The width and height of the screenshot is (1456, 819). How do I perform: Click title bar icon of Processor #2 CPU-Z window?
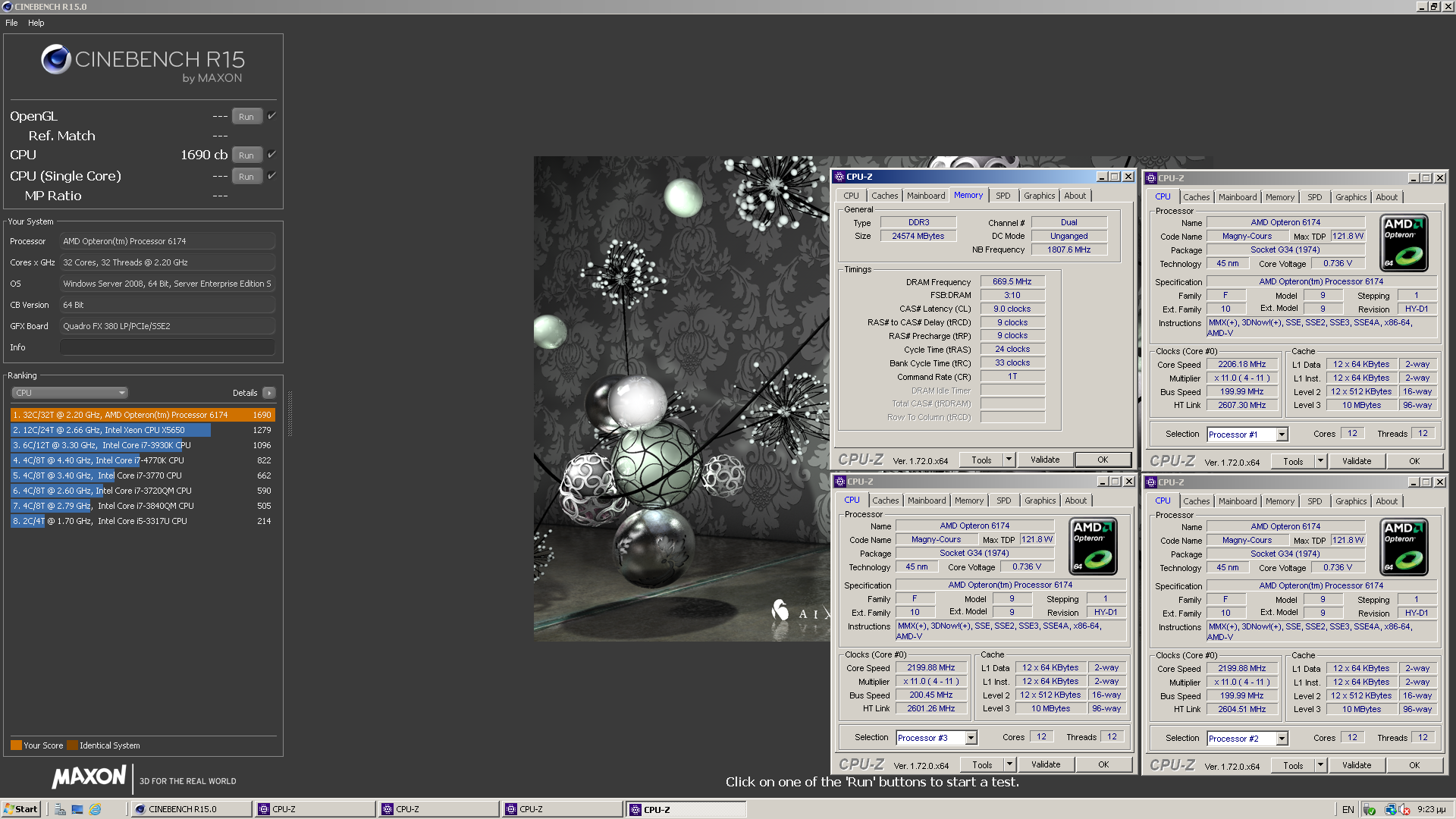pyautogui.click(x=1151, y=482)
